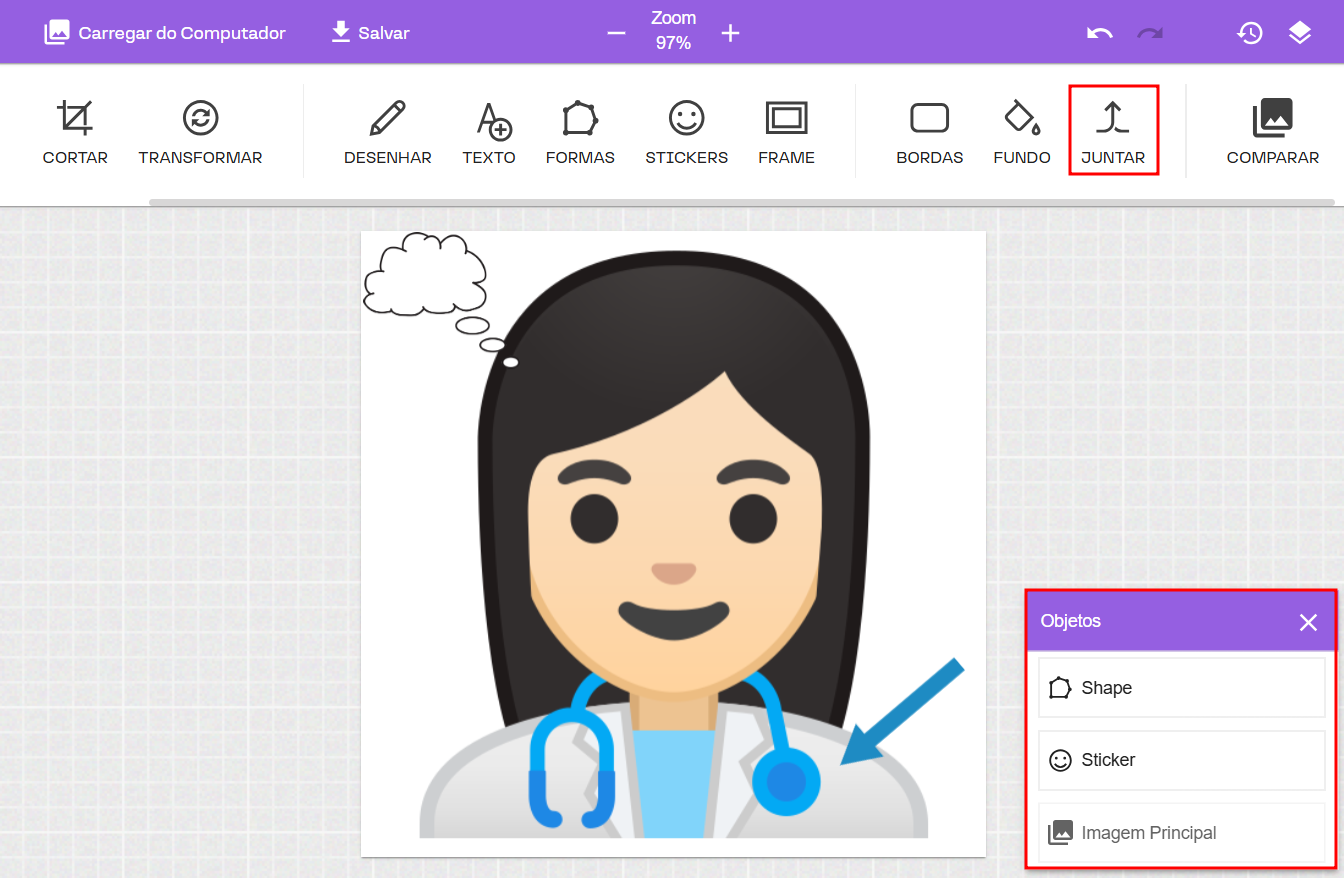Select the Formas shapes tool

click(x=580, y=132)
